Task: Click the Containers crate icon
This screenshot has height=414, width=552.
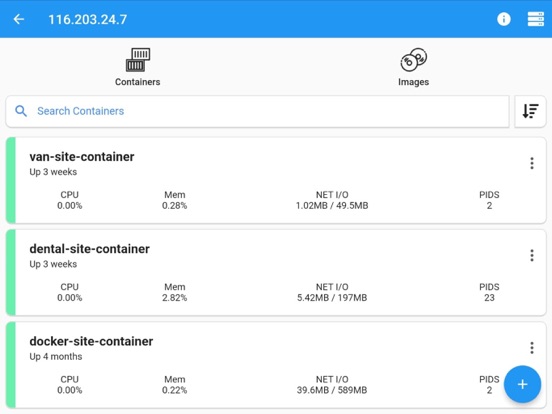Action: [138, 59]
